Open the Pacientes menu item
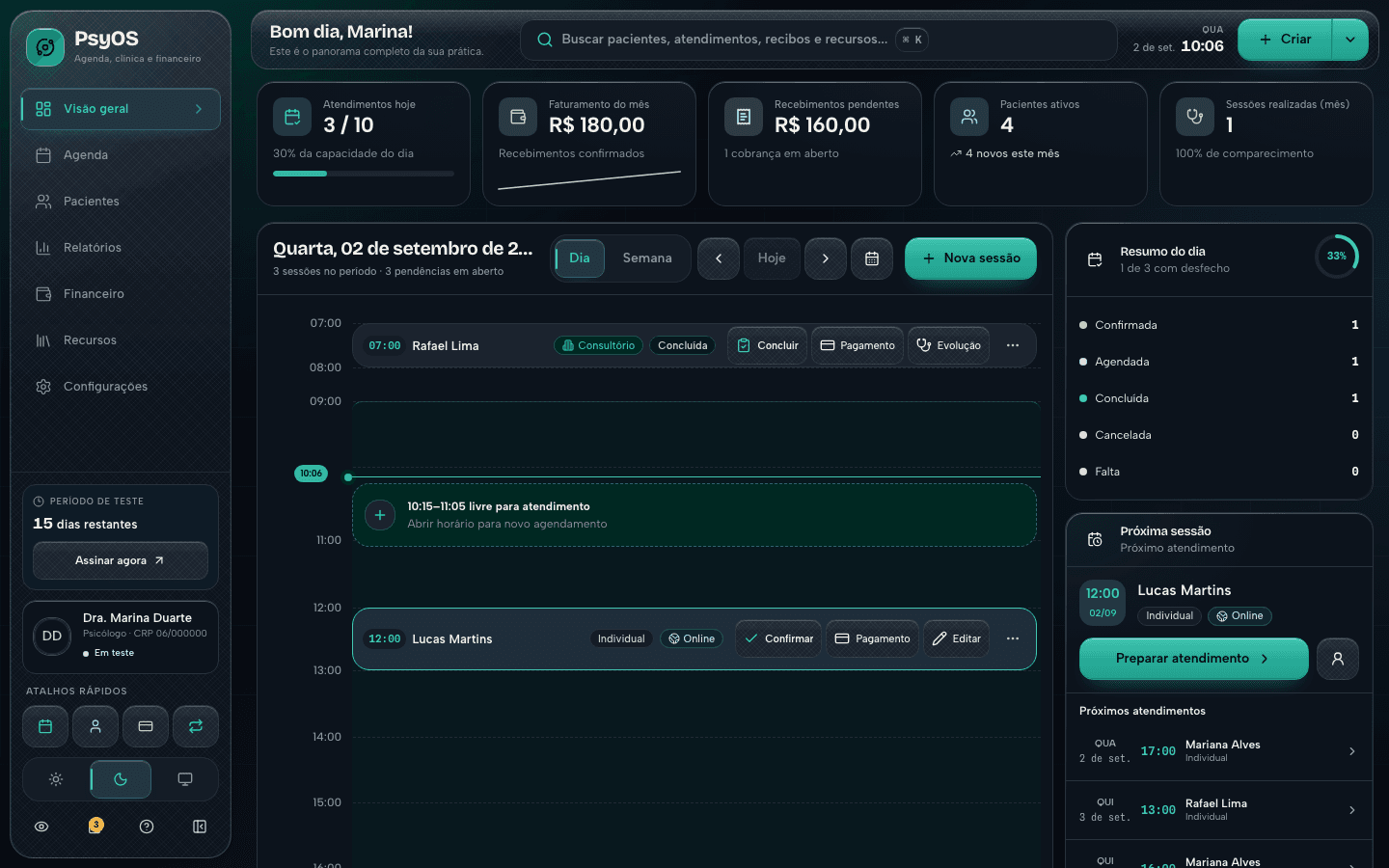Image resolution: width=1389 pixels, height=868 pixels. 121,202
